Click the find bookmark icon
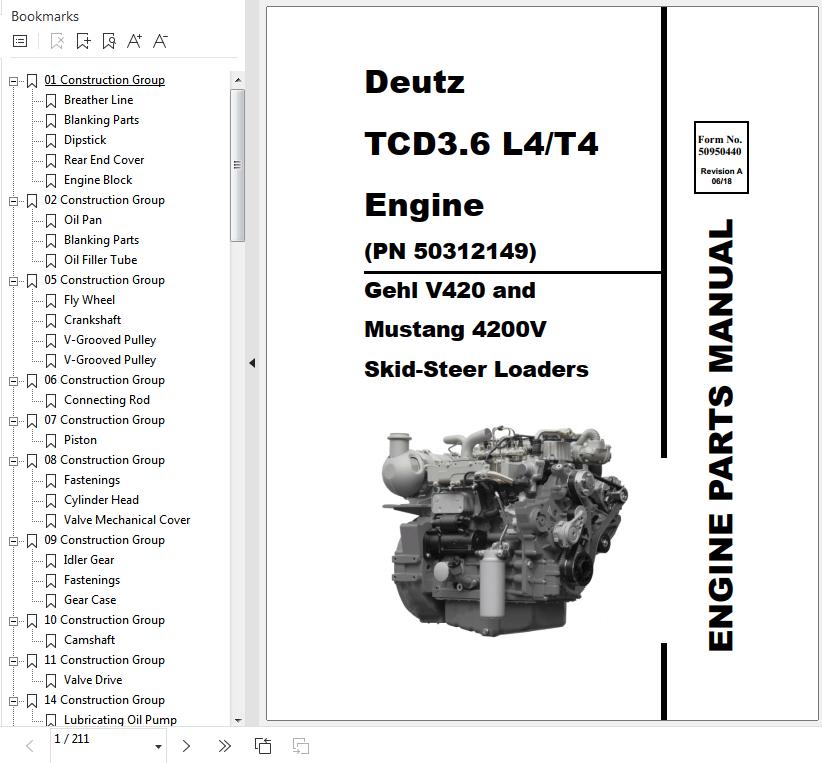 (x=109, y=41)
